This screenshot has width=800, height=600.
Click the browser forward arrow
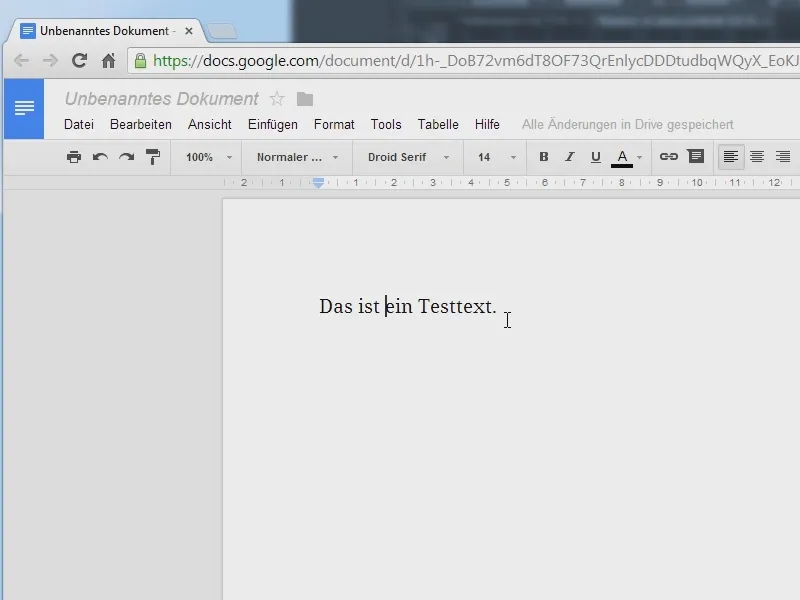click(x=50, y=61)
